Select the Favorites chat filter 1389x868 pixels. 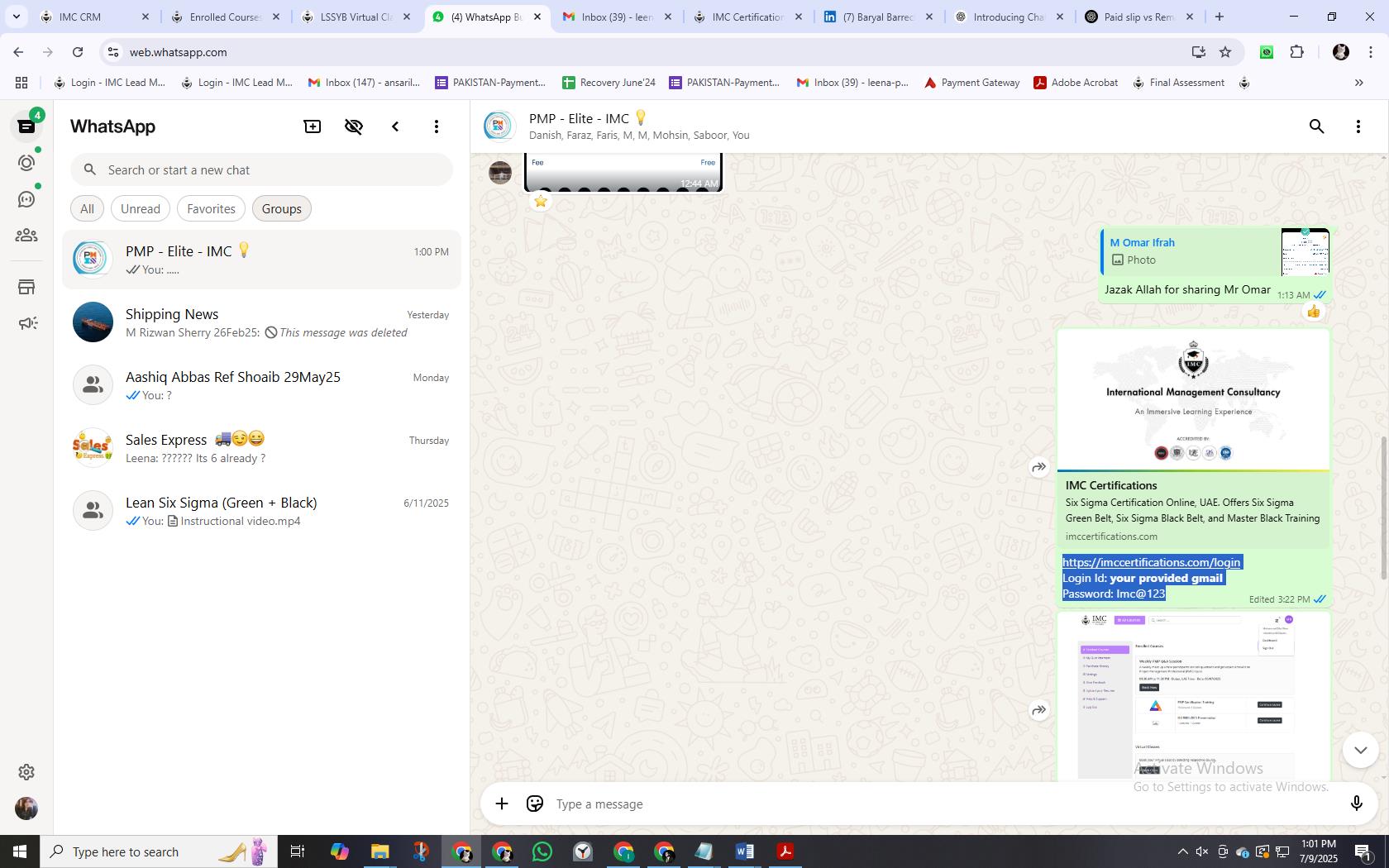pyautogui.click(x=211, y=209)
